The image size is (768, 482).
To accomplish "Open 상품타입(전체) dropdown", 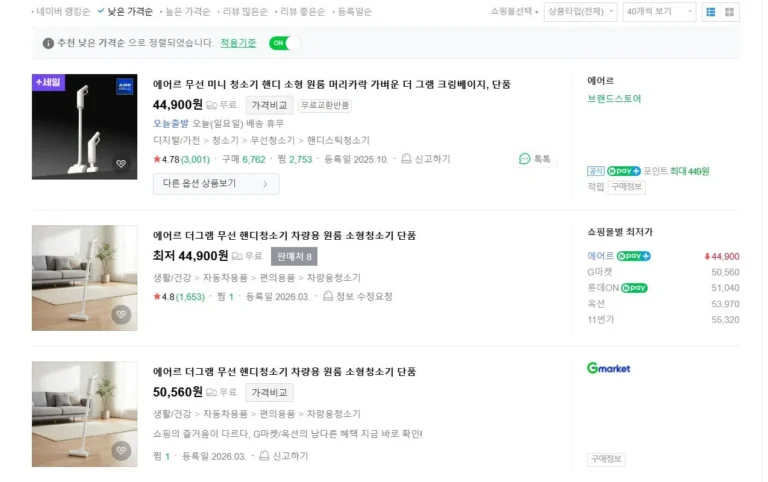I will point(580,12).
